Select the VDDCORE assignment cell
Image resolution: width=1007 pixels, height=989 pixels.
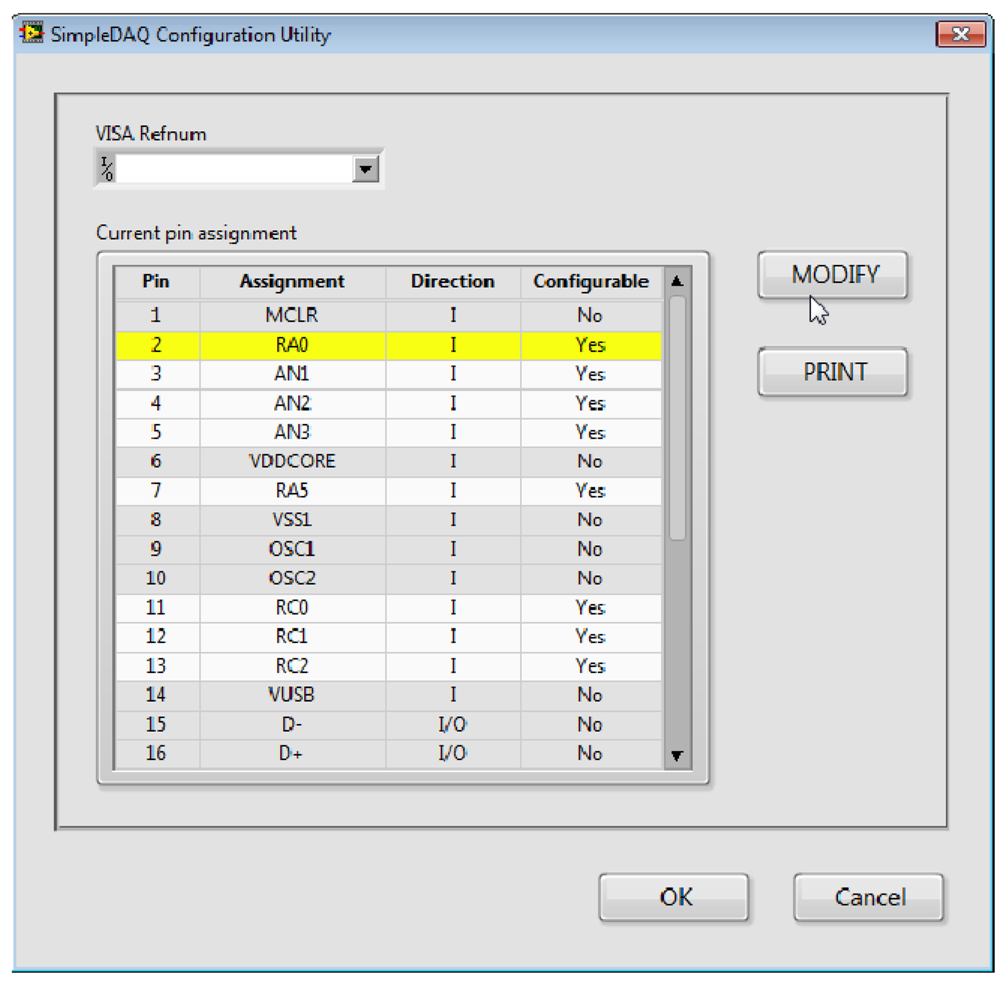293,461
